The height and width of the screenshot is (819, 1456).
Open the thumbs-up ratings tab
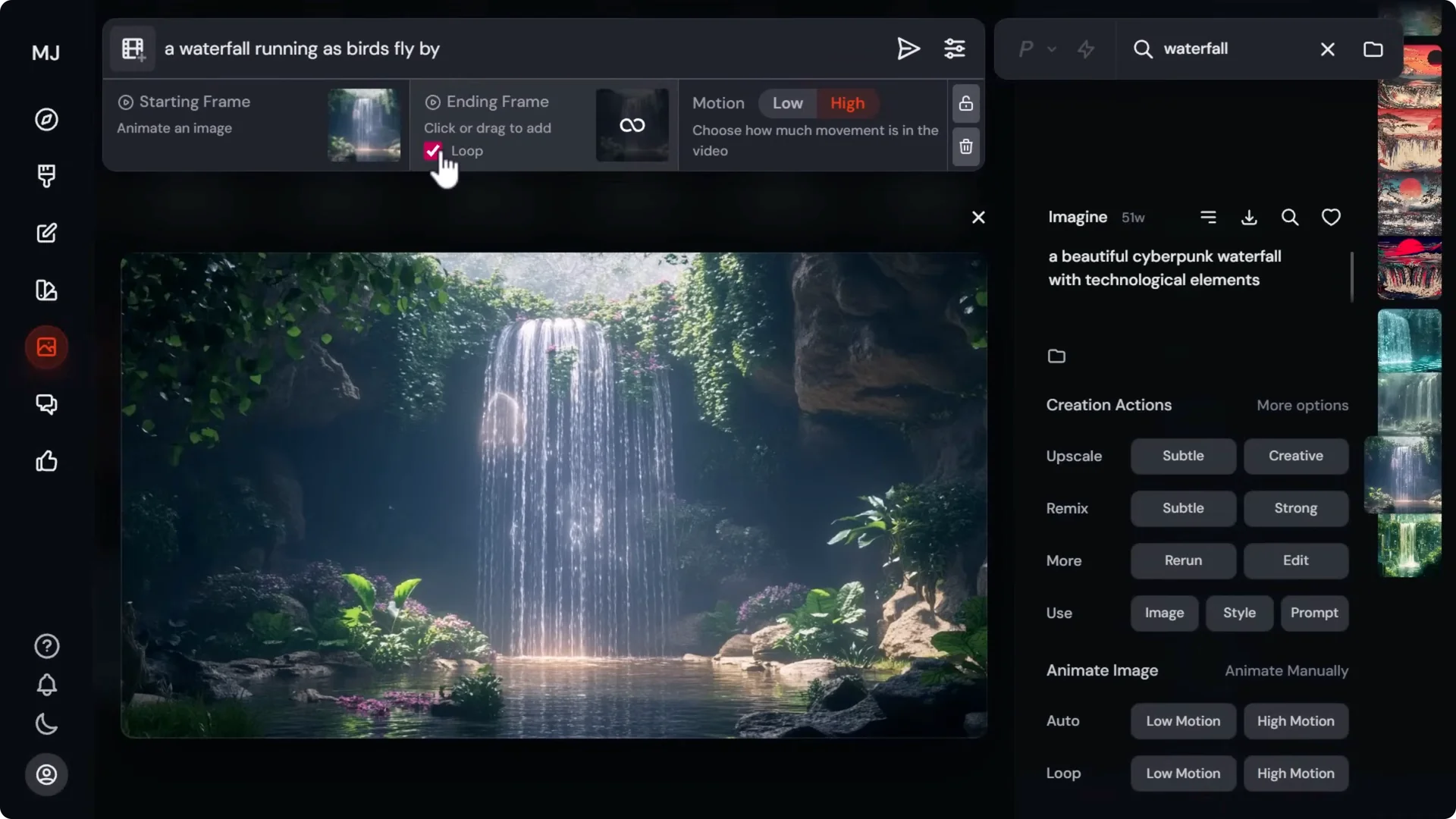point(46,461)
